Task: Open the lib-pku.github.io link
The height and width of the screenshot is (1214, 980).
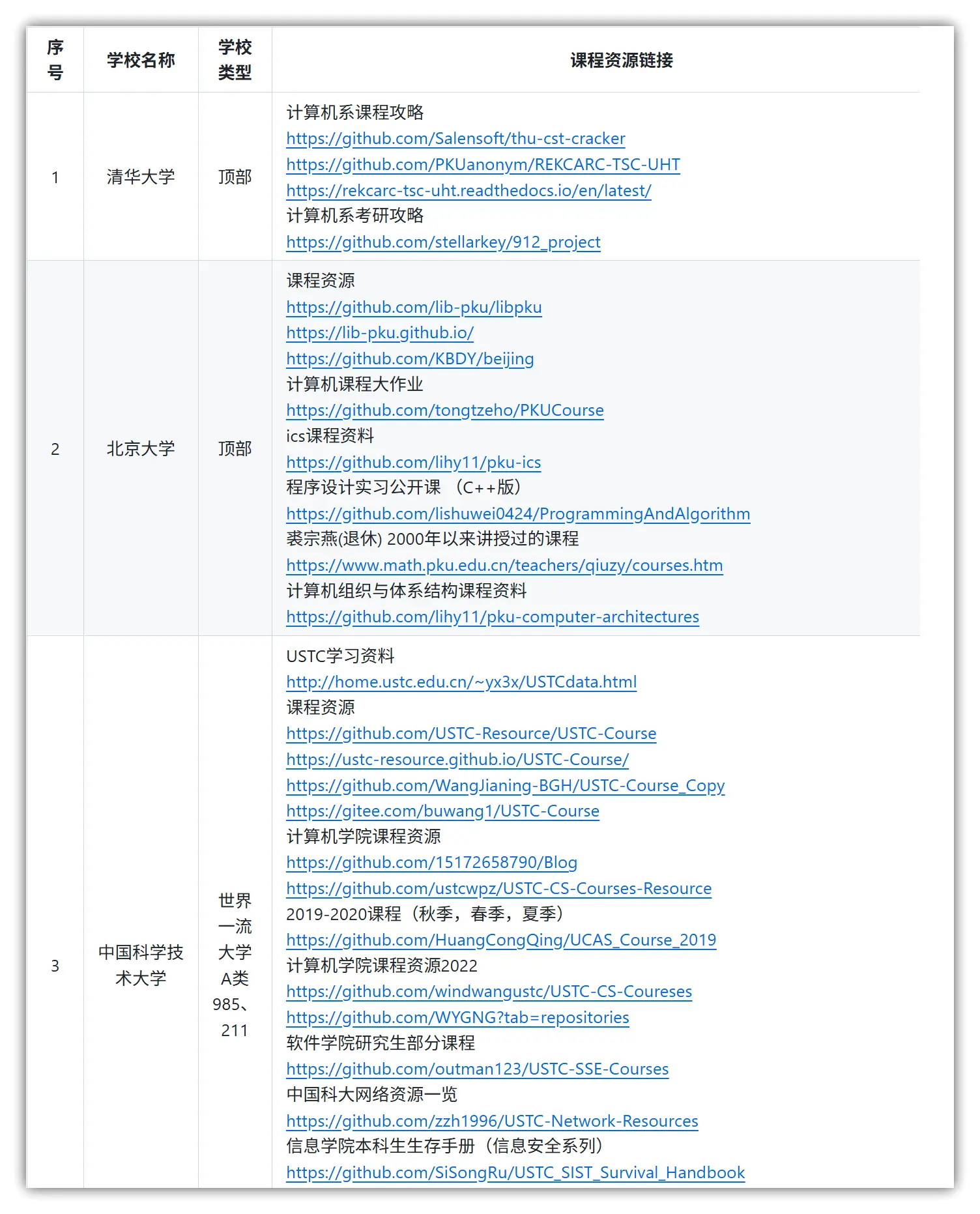Action: tap(380, 333)
